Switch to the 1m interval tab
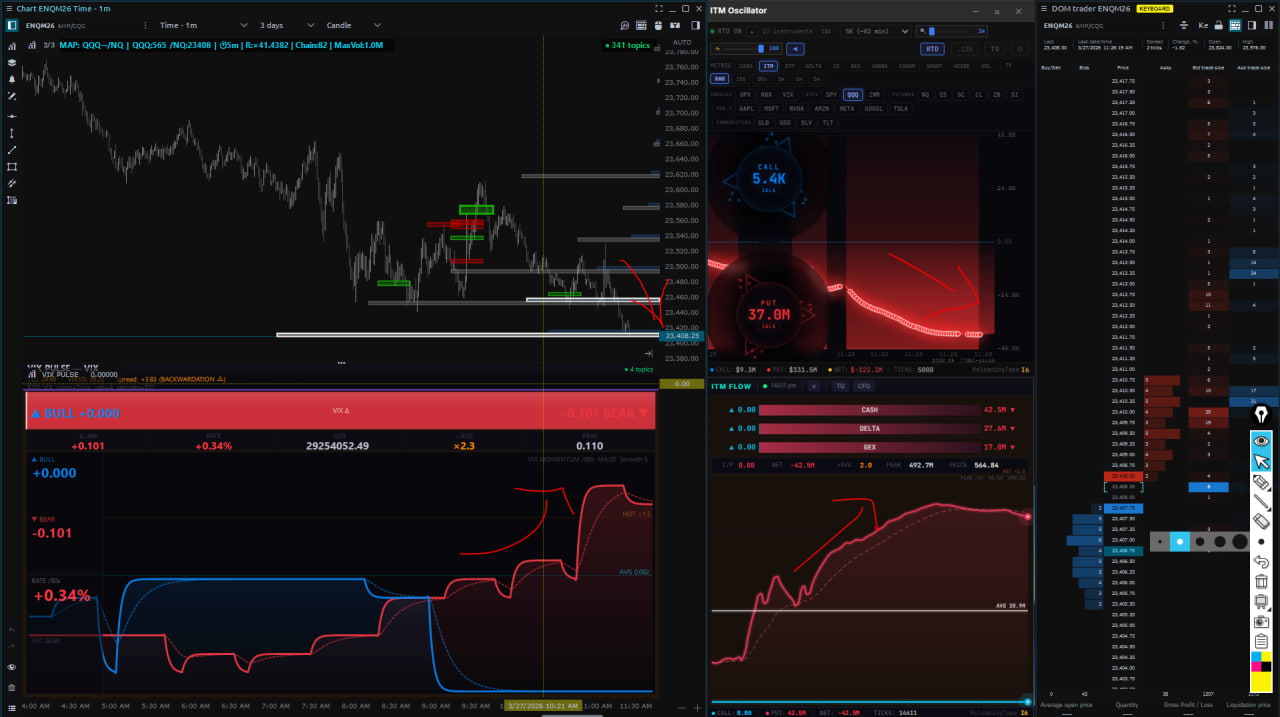Screen dimensions: 1280x717 [x=780, y=78]
